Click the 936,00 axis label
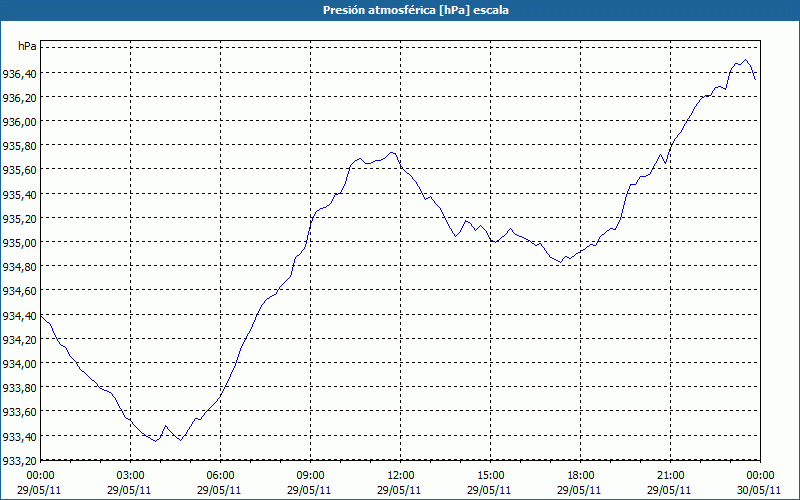 pos(19,122)
